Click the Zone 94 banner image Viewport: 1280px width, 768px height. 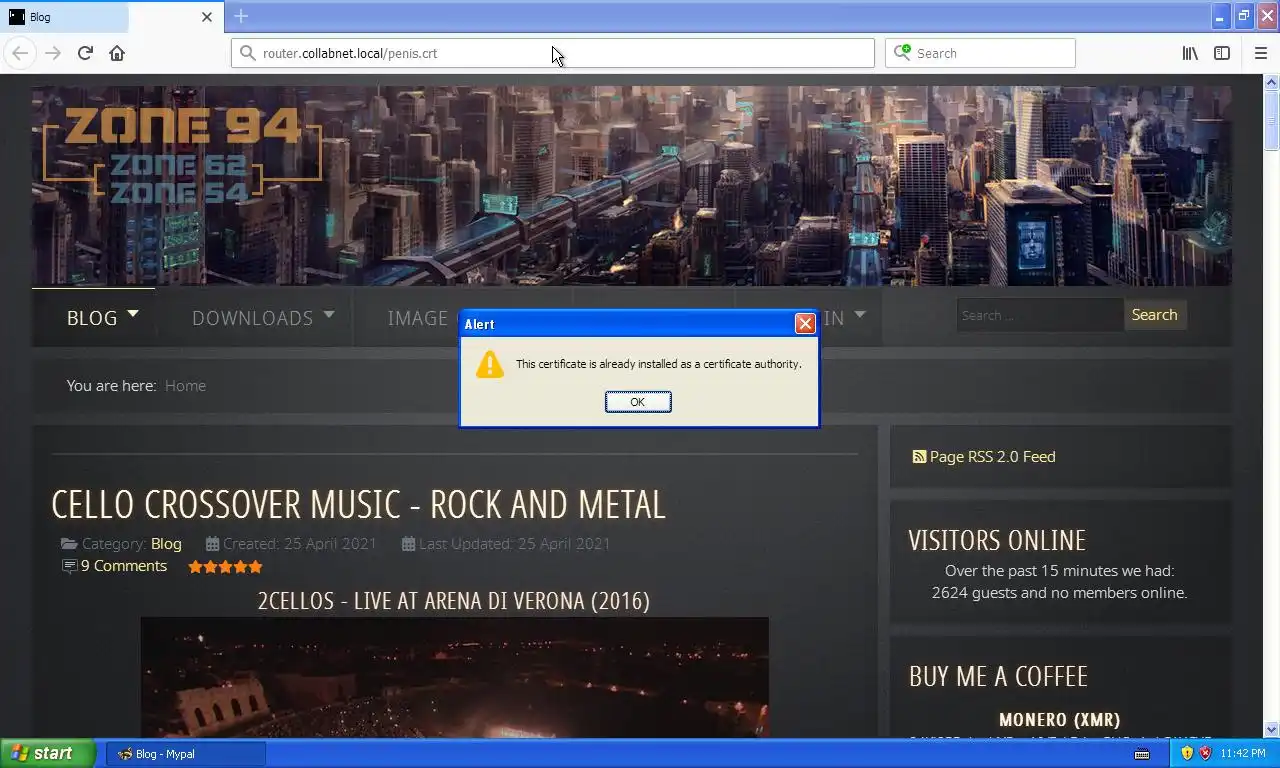point(632,185)
